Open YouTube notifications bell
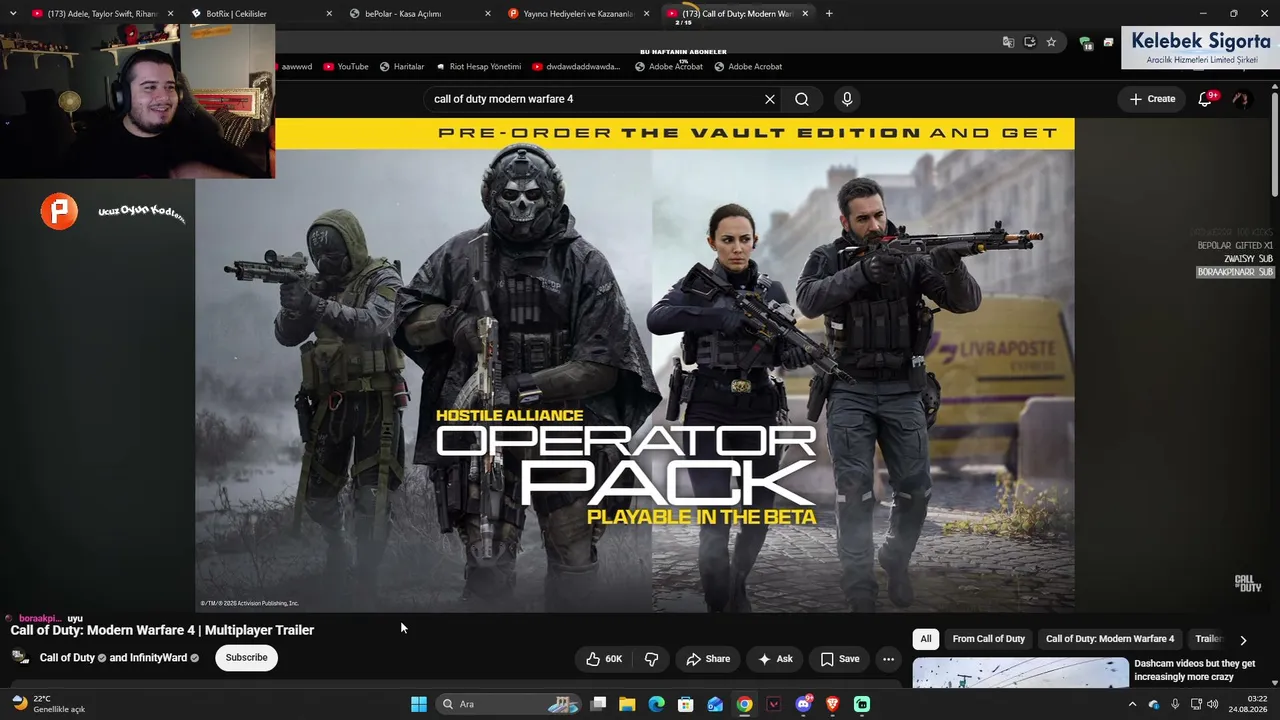The image size is (1280, 720). point(1206,99)
